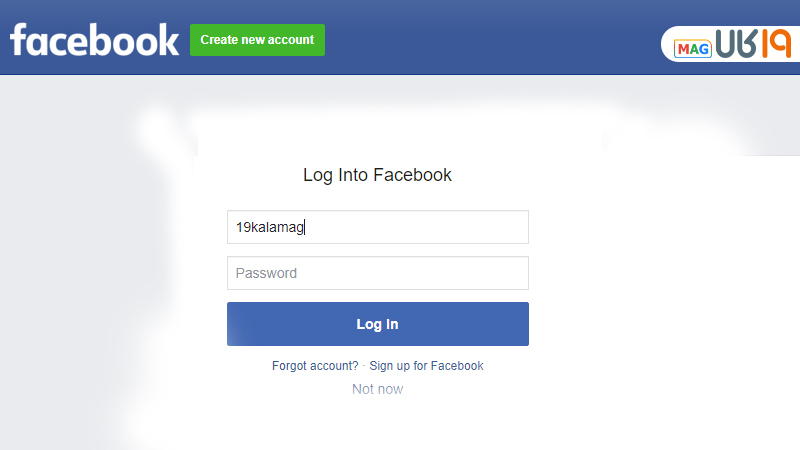Click the Log Into Facebook heading
This screenshot has height=450, width=800.
pyautogui.click(x=377, y=175)
